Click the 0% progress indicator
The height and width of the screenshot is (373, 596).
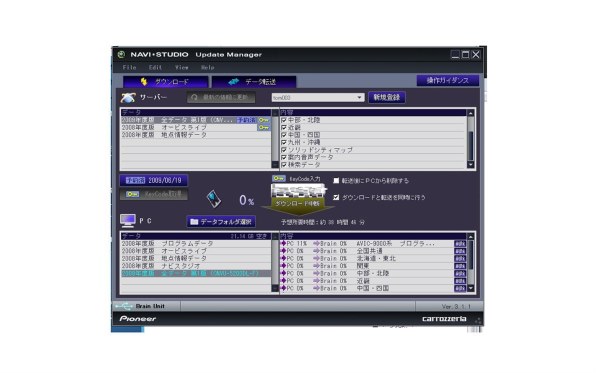247,200
